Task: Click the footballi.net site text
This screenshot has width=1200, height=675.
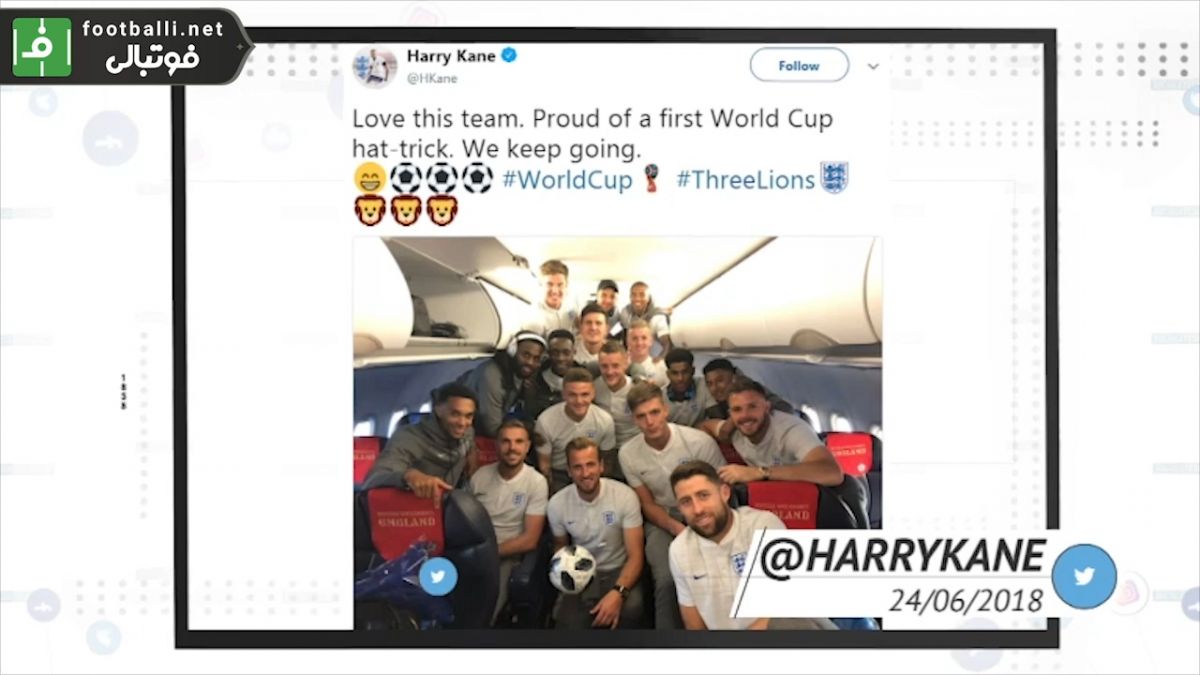Action: pyautogui.click(x=153, y=28)
